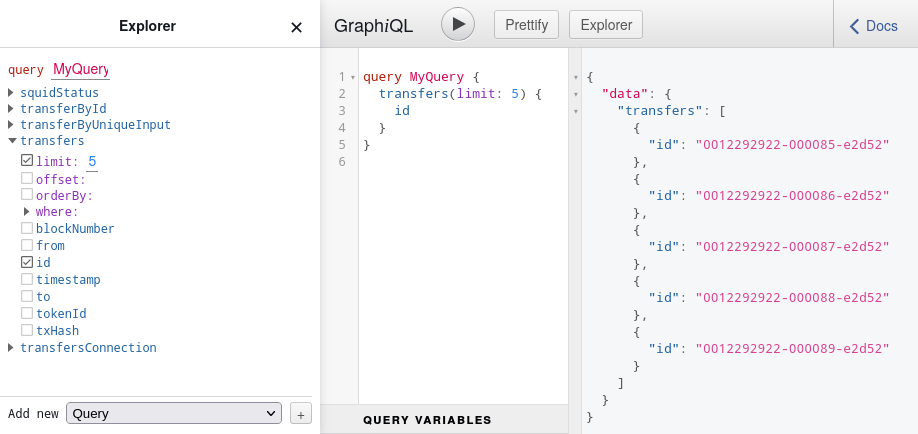Collapse the transfers field
Screen dimensions: 918x434
[x=12, y=141]
